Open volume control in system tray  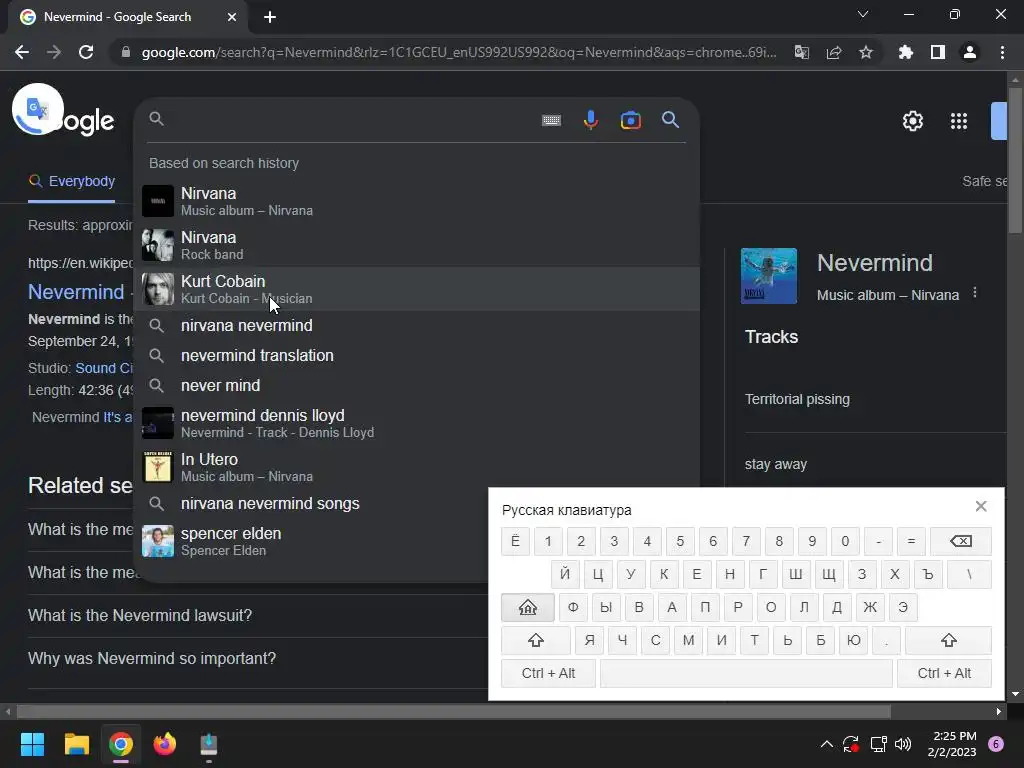click(903, 744)
